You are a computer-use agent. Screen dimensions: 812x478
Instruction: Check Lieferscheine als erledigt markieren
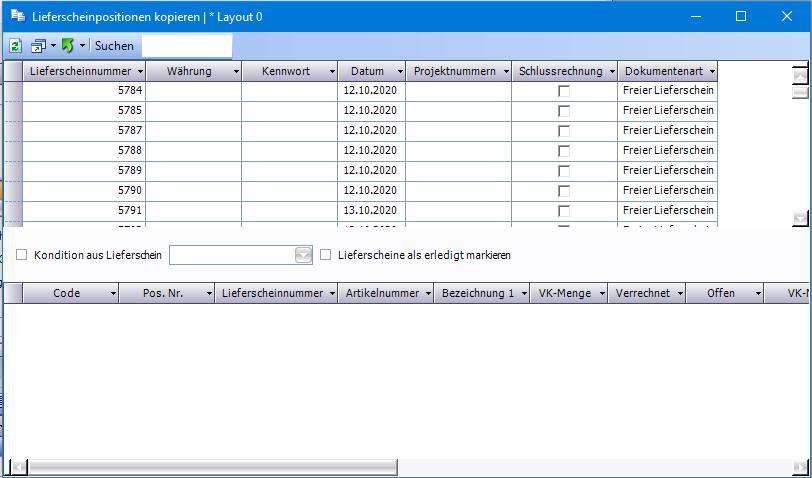tap(326, 255)
